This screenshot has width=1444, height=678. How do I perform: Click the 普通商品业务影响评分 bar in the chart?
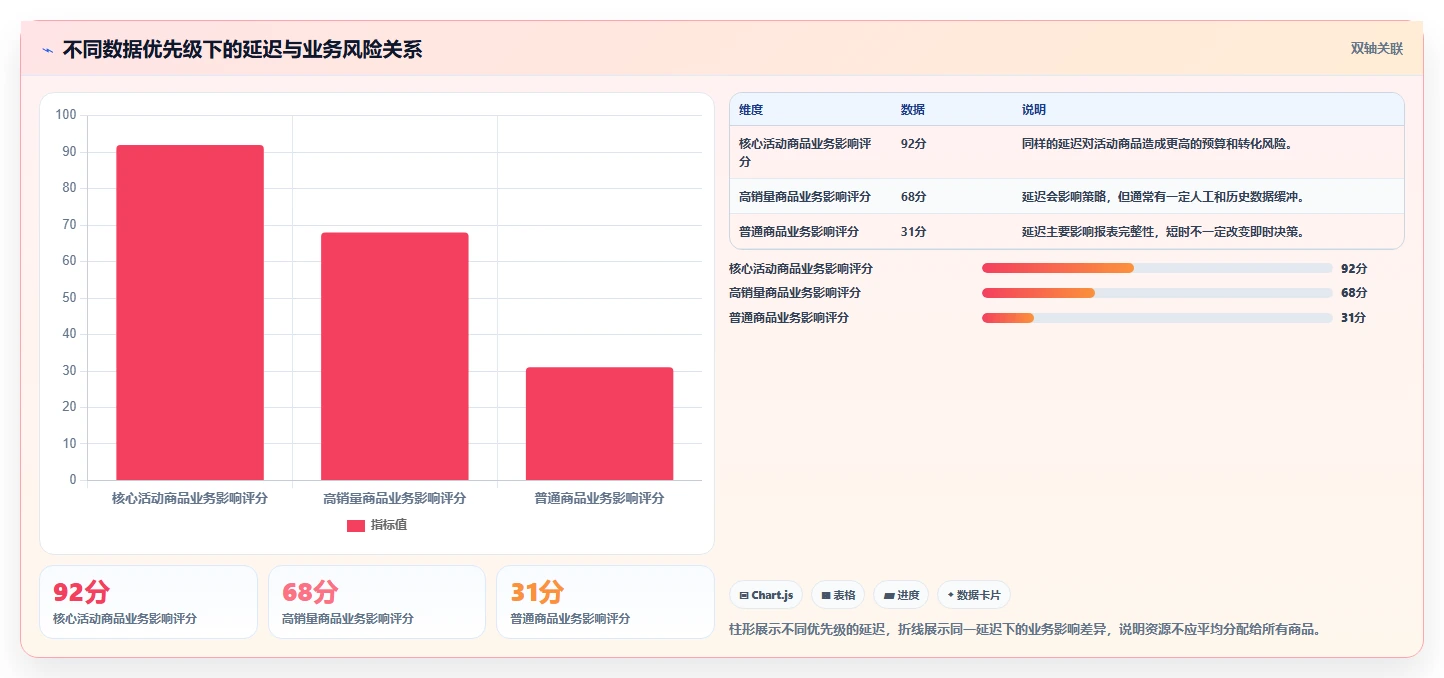(599, 424)
